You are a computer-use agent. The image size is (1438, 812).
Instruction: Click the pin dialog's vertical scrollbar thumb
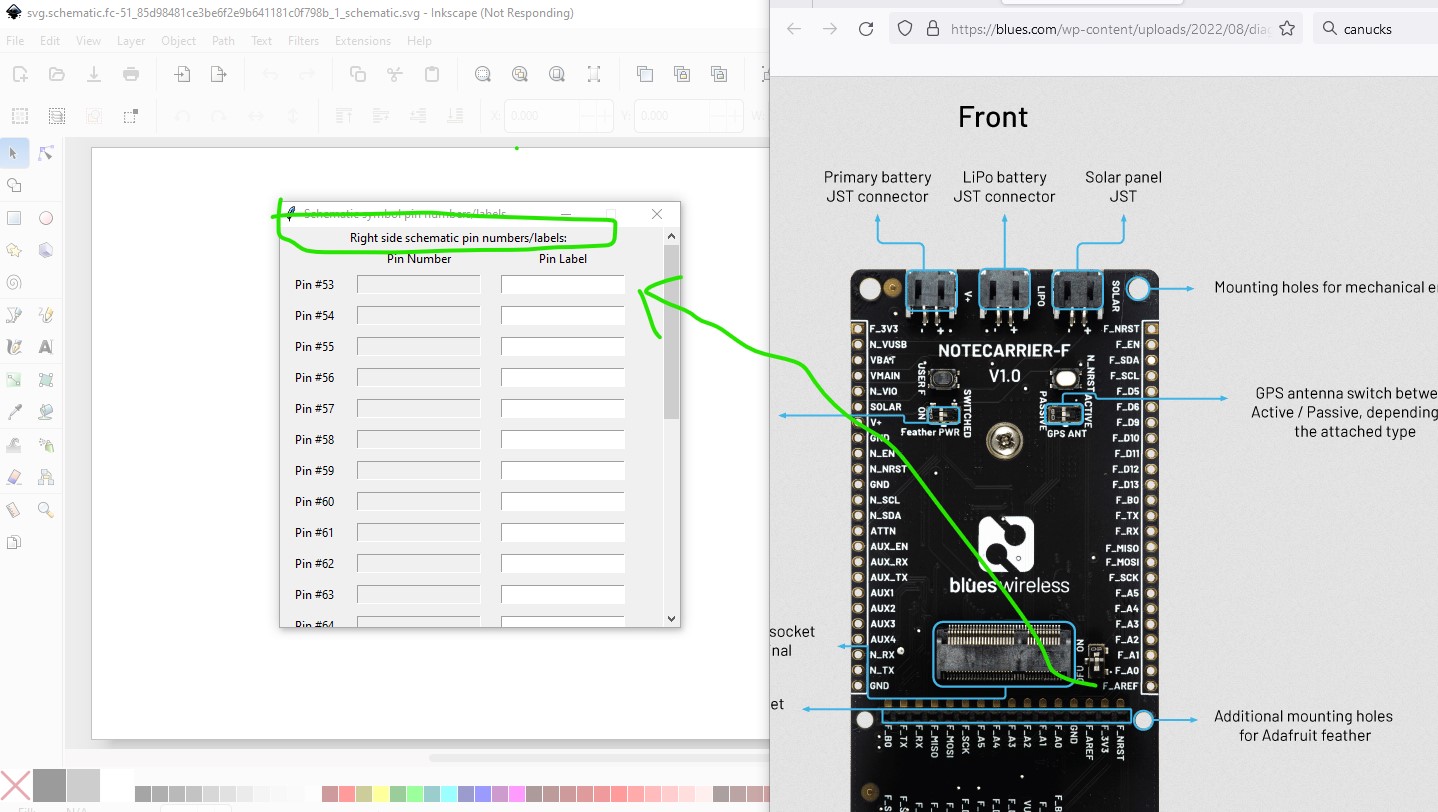pyautogui.click(x=671, y=332)
